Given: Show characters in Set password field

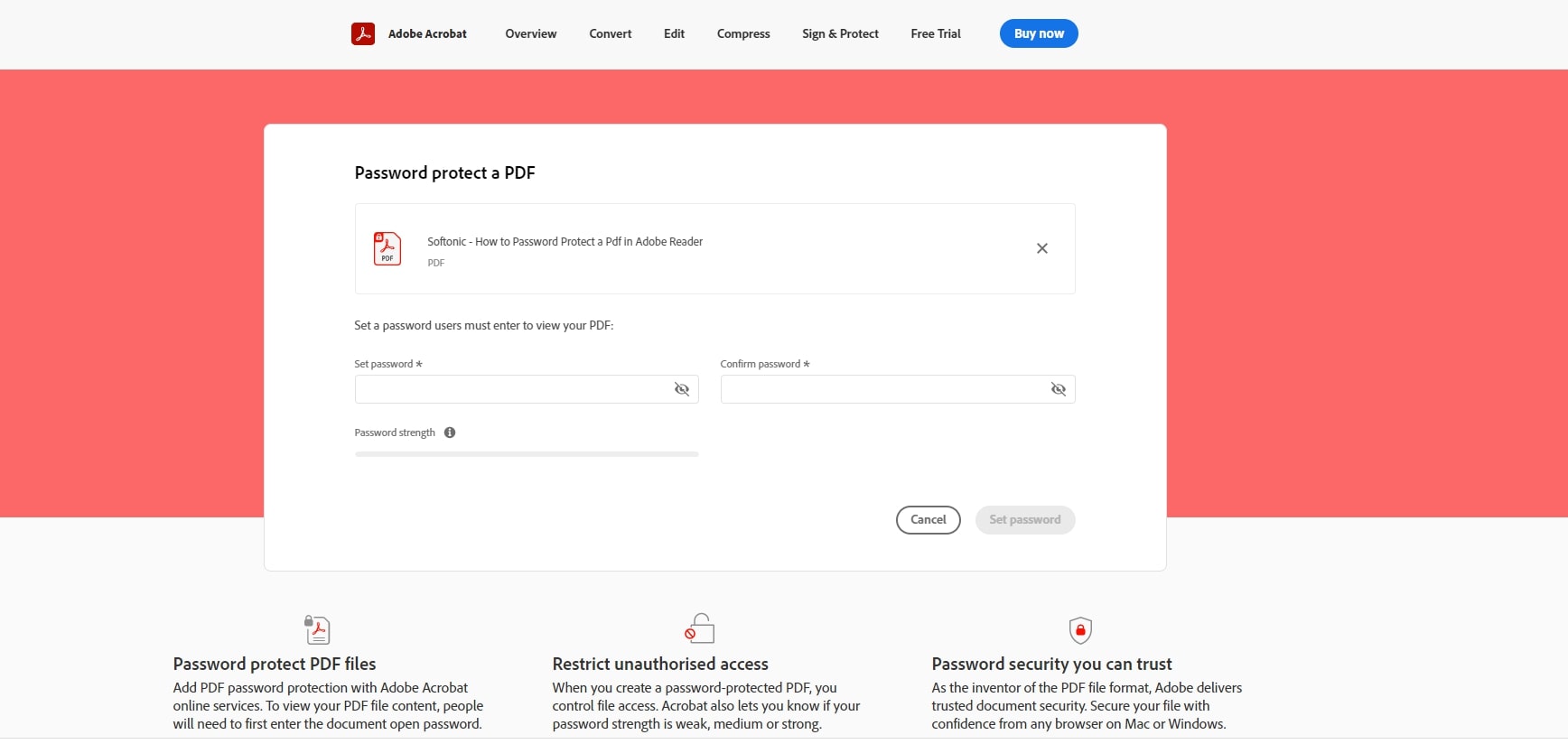Looking at the screenshot, I should point(682,389).
